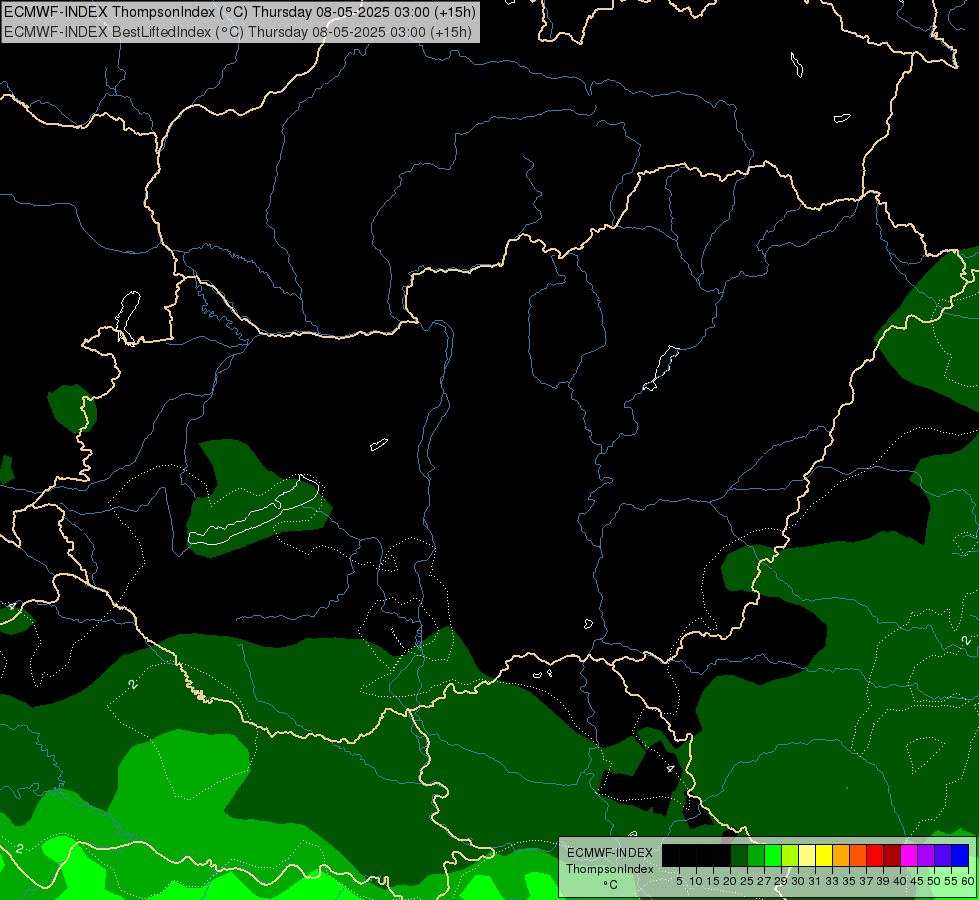This screenshot has height=900, width=979.
Task: Click the legend tick label 25
Action: [747, 881]
